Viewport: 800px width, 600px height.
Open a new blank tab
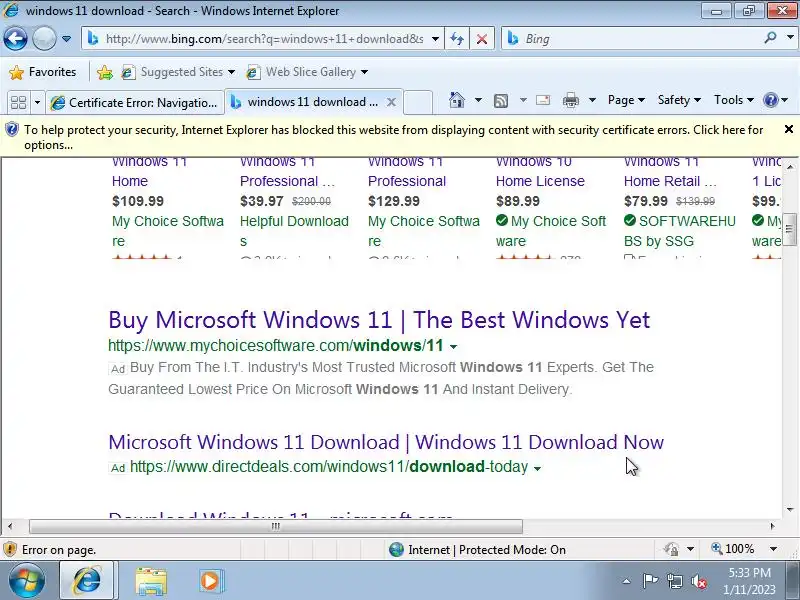click(x=418, y=102)
